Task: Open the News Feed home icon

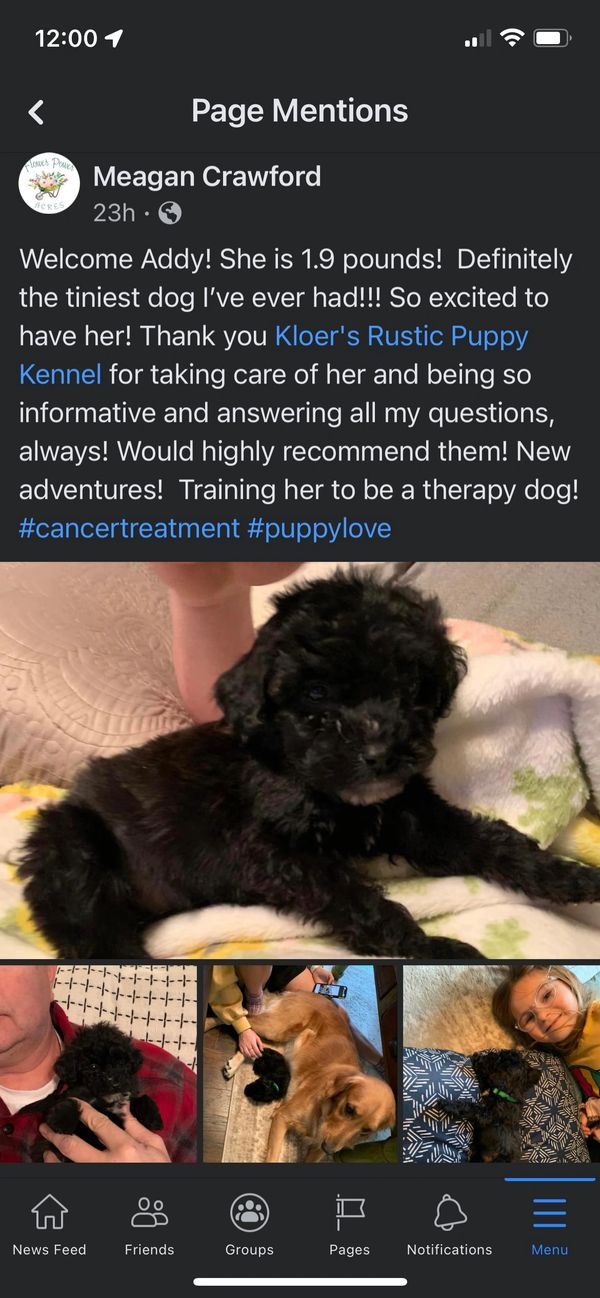Action: (x=49, y=1212)
